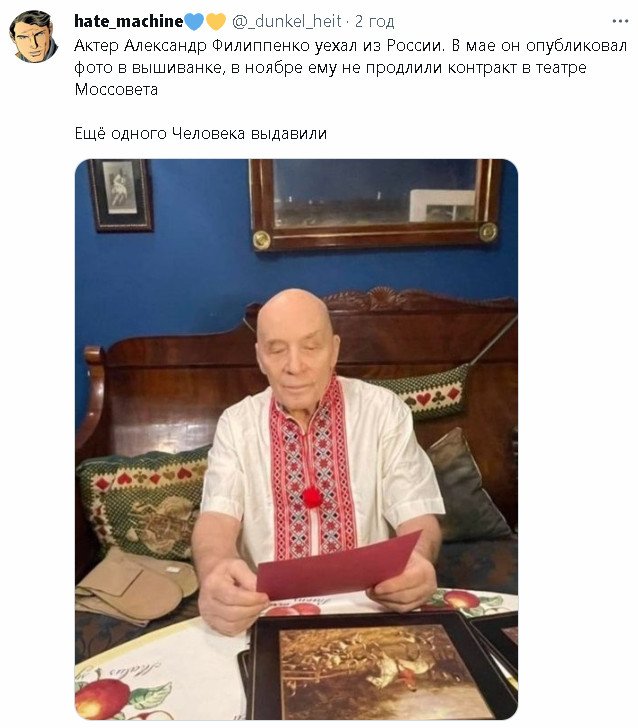This screenshot has width=638, height=728.
Task: Click the hate_machine profile avatar
Action: tap(33, 37)
